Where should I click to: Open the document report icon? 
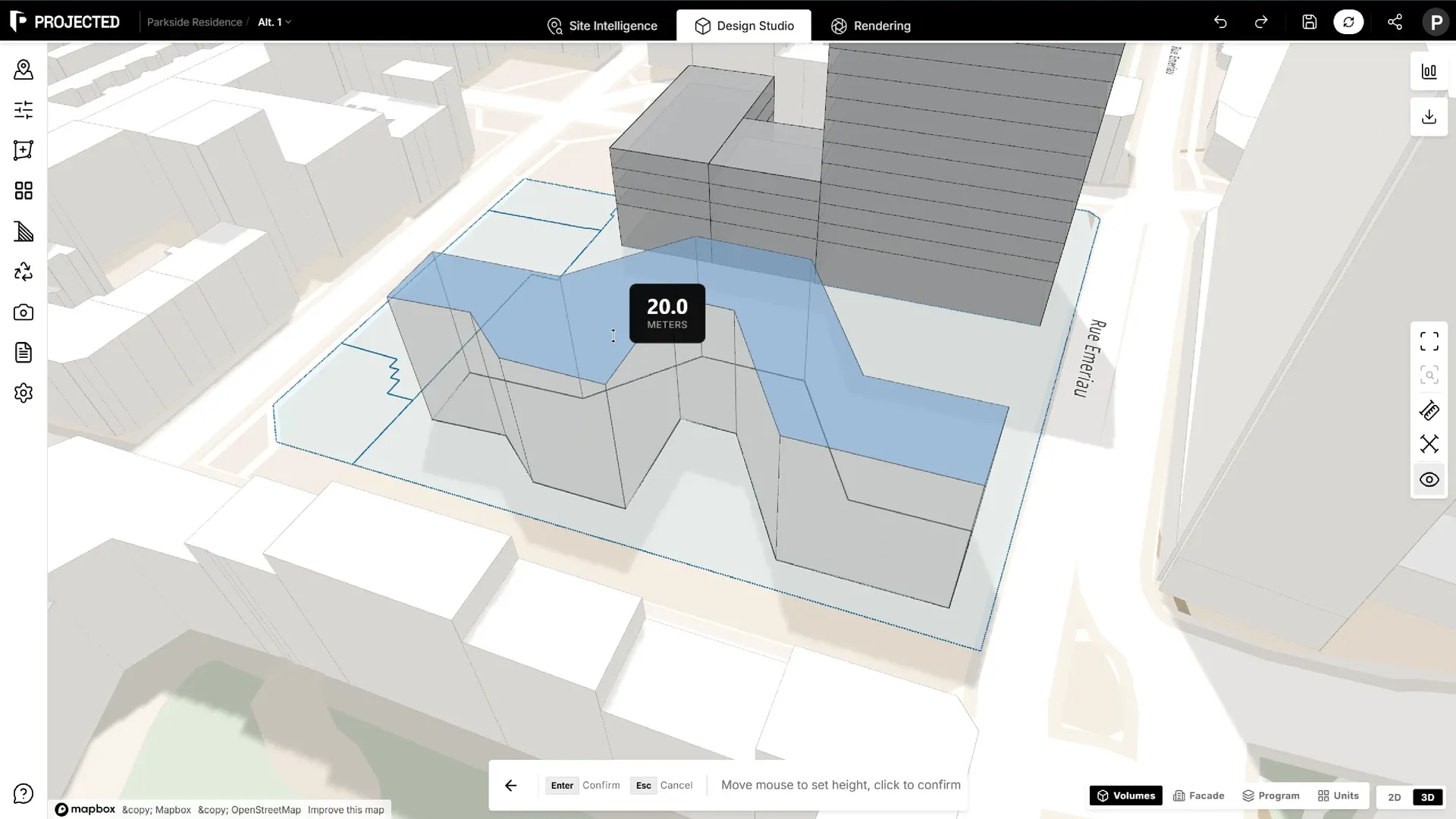pyautogui.click(x=24, y=353)
